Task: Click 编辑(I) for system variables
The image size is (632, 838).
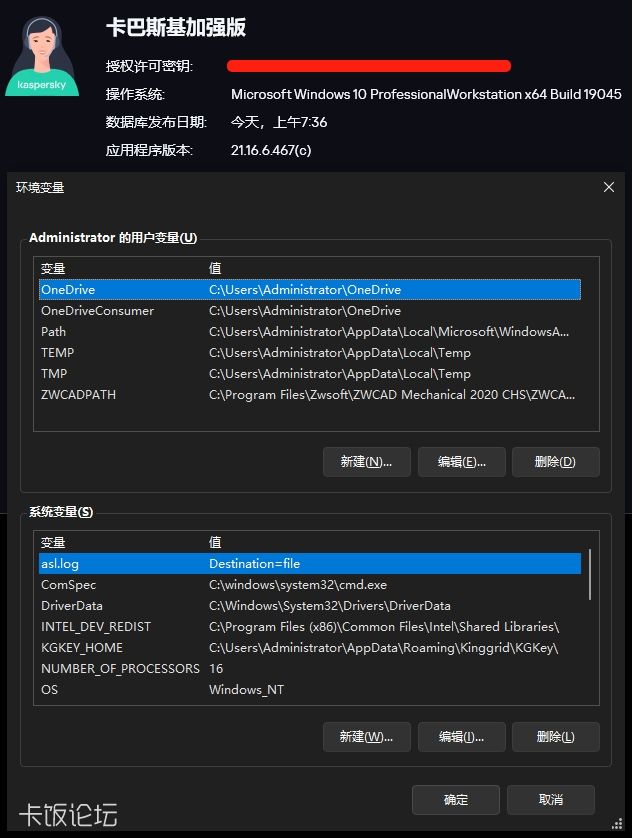Action: point(461,737)
